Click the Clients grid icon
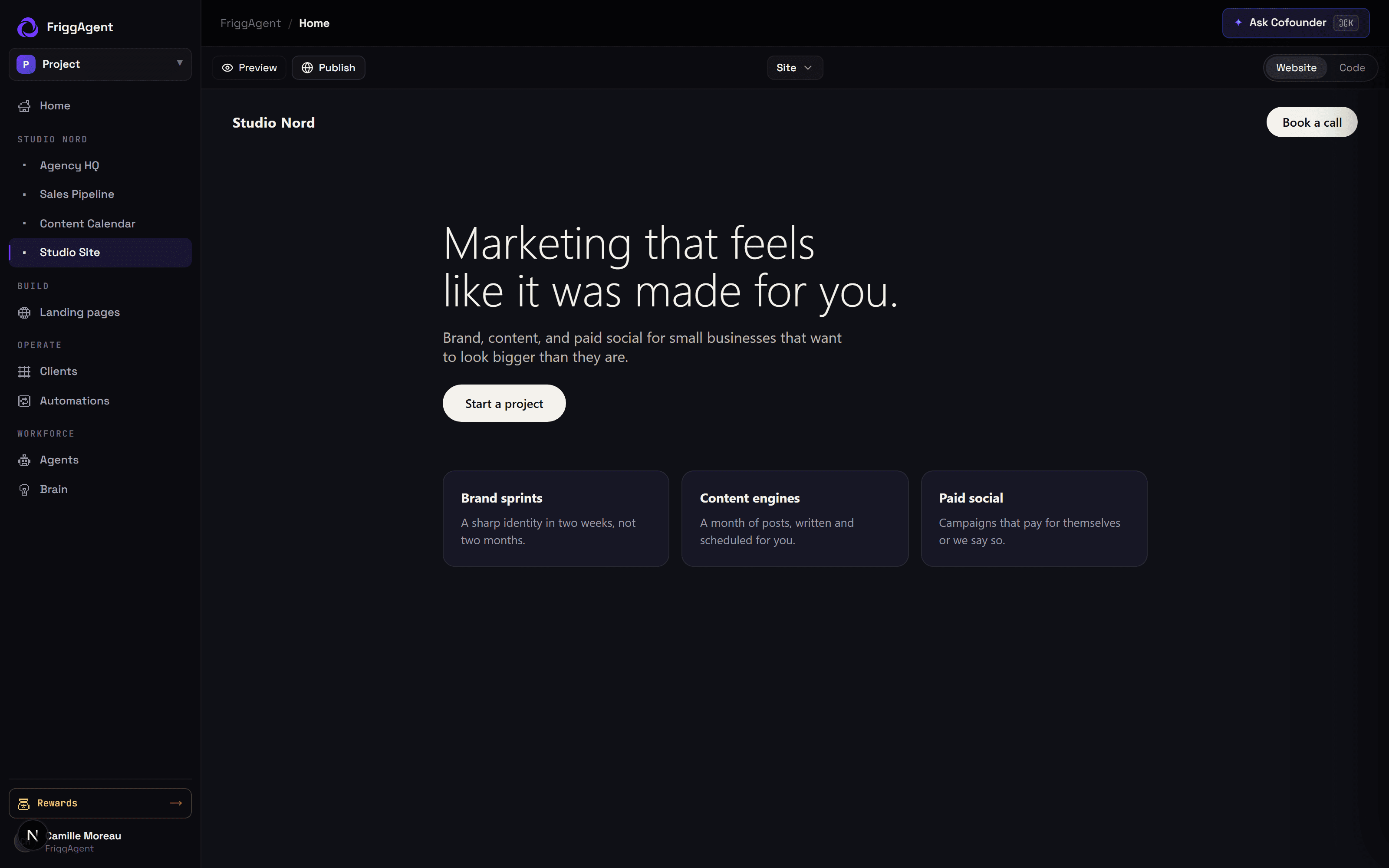1389x868 pixels. tap(24, 372)
